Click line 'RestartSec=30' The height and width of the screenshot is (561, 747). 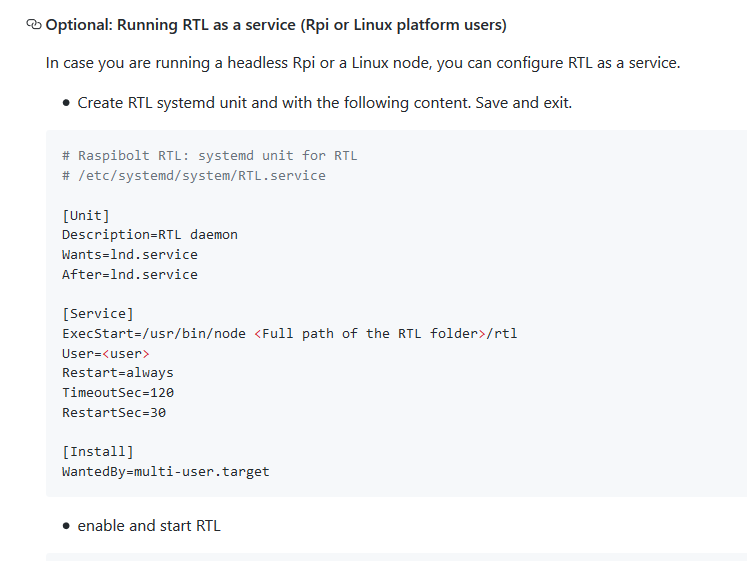tap(114, 413)
